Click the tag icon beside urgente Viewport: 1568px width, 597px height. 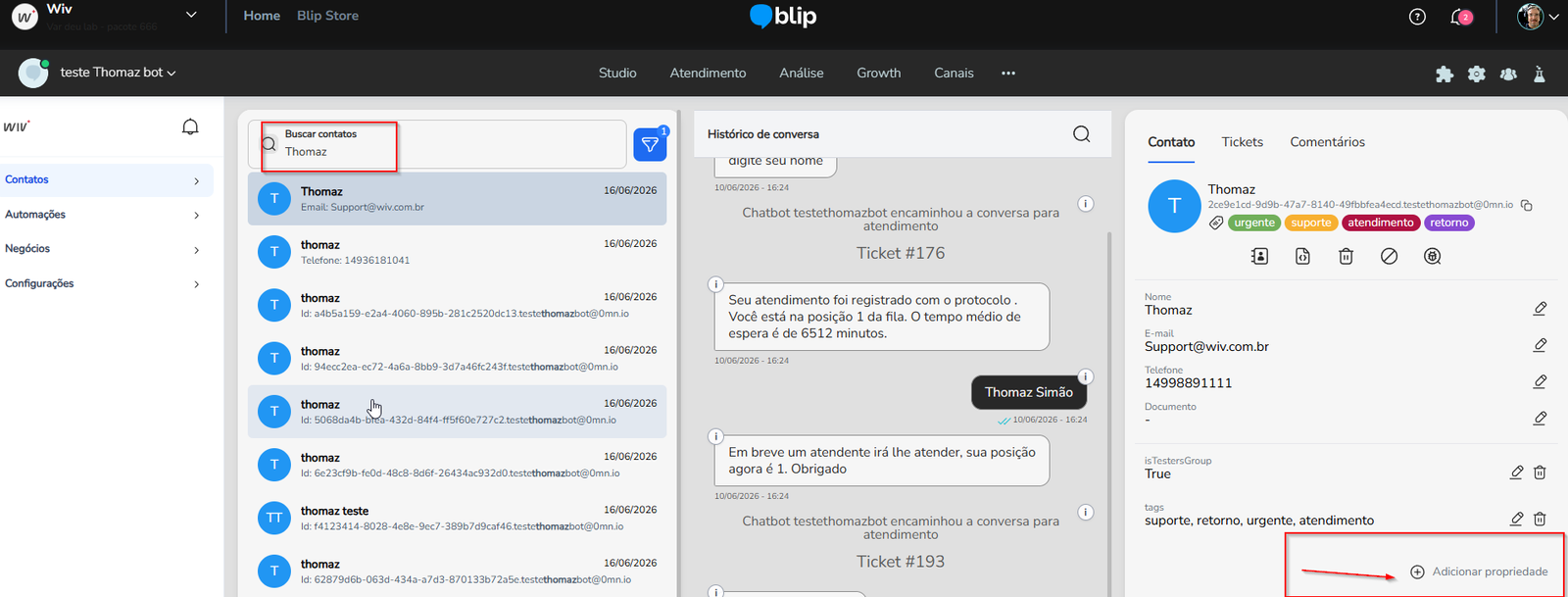coord(1216,223)
